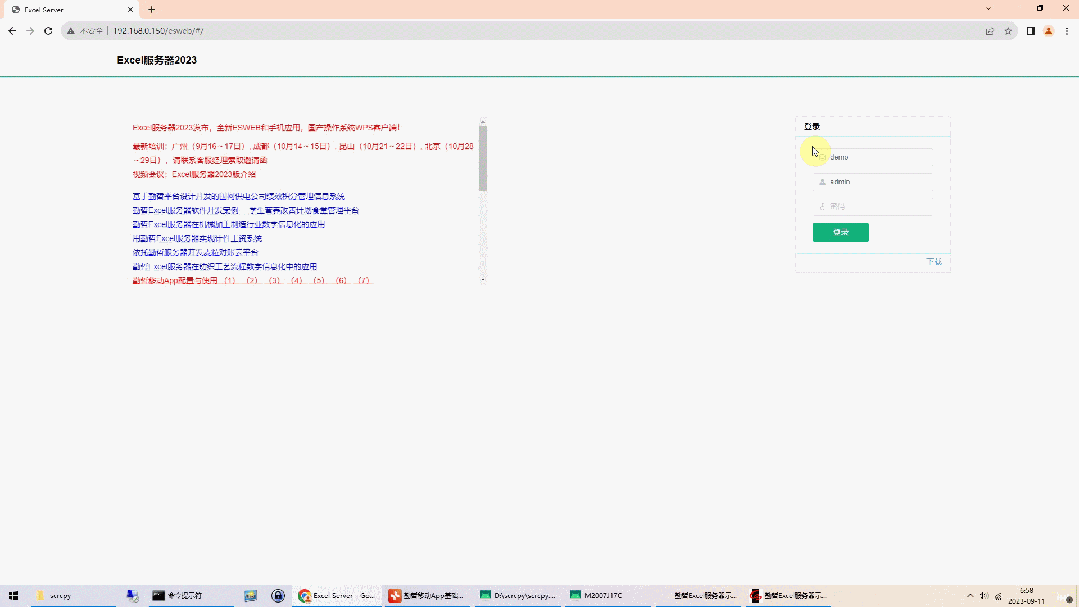This screenshot has width=1079, height=607.
Task: Switch to Chrome Excel Server taskbar item
Action: (x=336, y=596)
